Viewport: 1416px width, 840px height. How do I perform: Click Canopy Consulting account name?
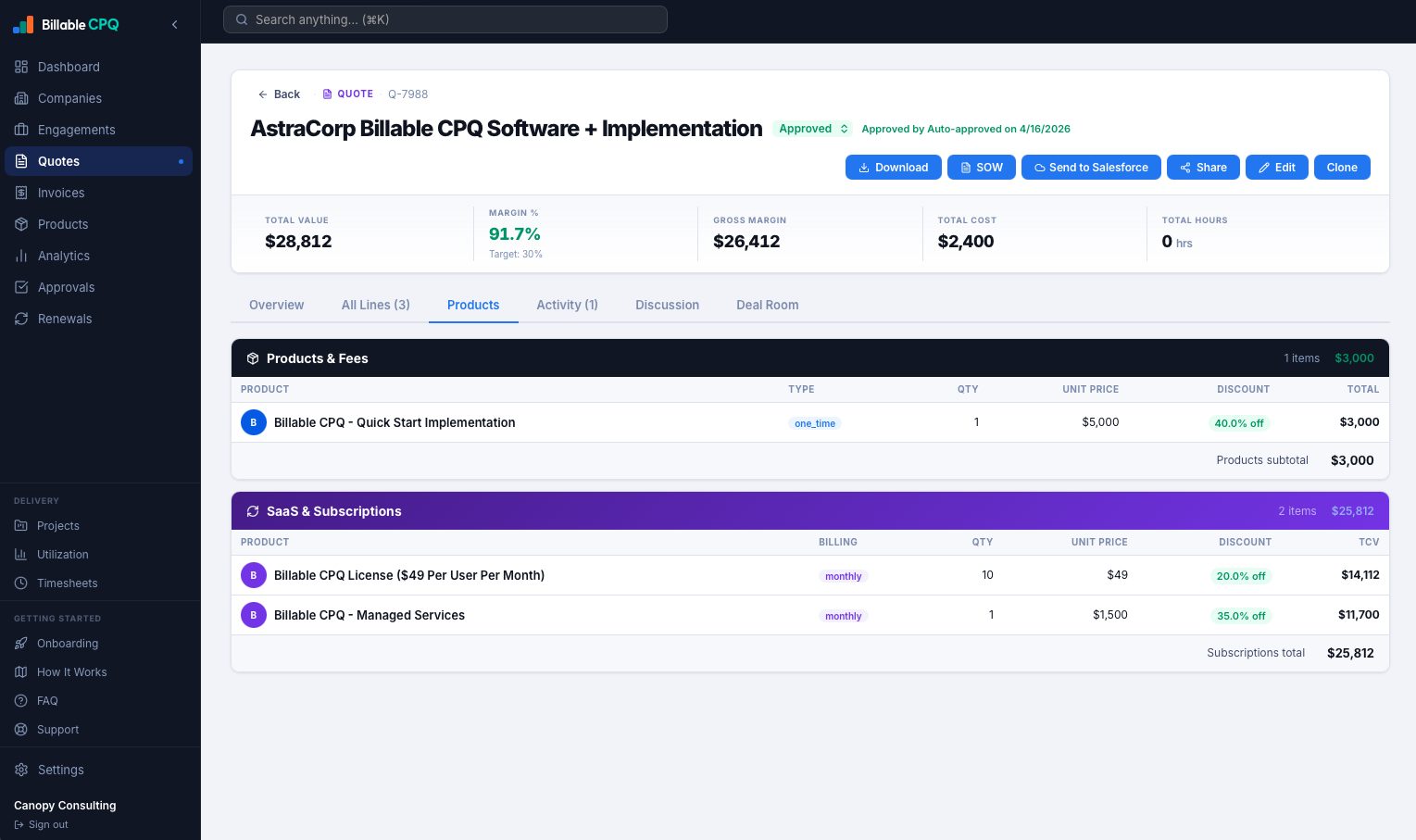click(x=65, y=806)
